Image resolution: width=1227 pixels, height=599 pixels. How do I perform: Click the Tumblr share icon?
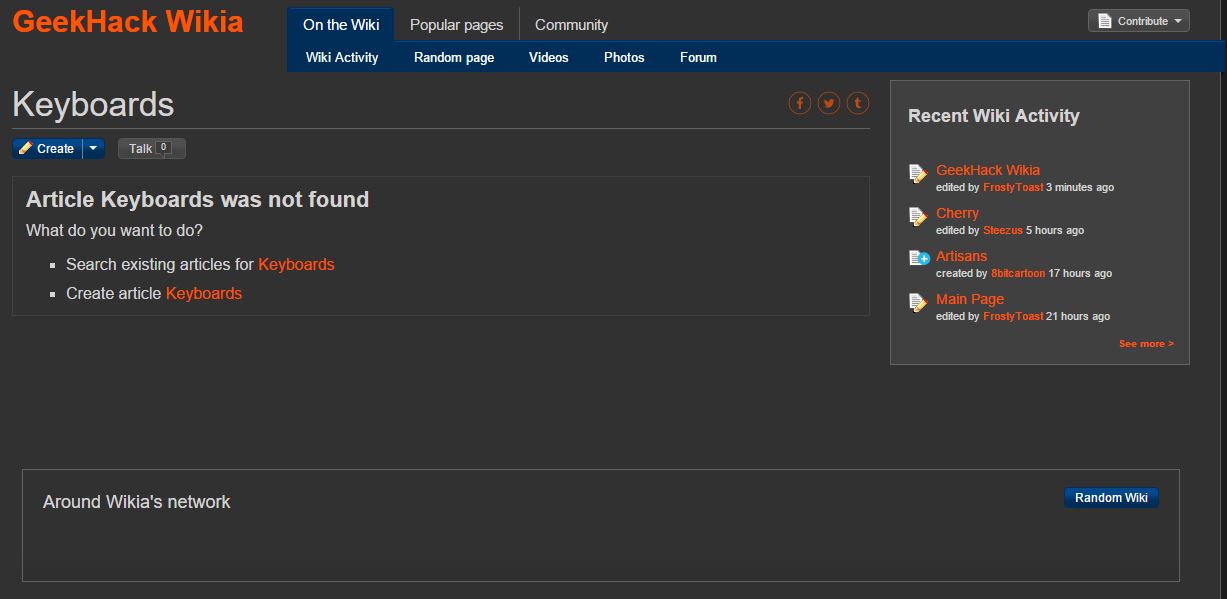click(x=857, y=103)
